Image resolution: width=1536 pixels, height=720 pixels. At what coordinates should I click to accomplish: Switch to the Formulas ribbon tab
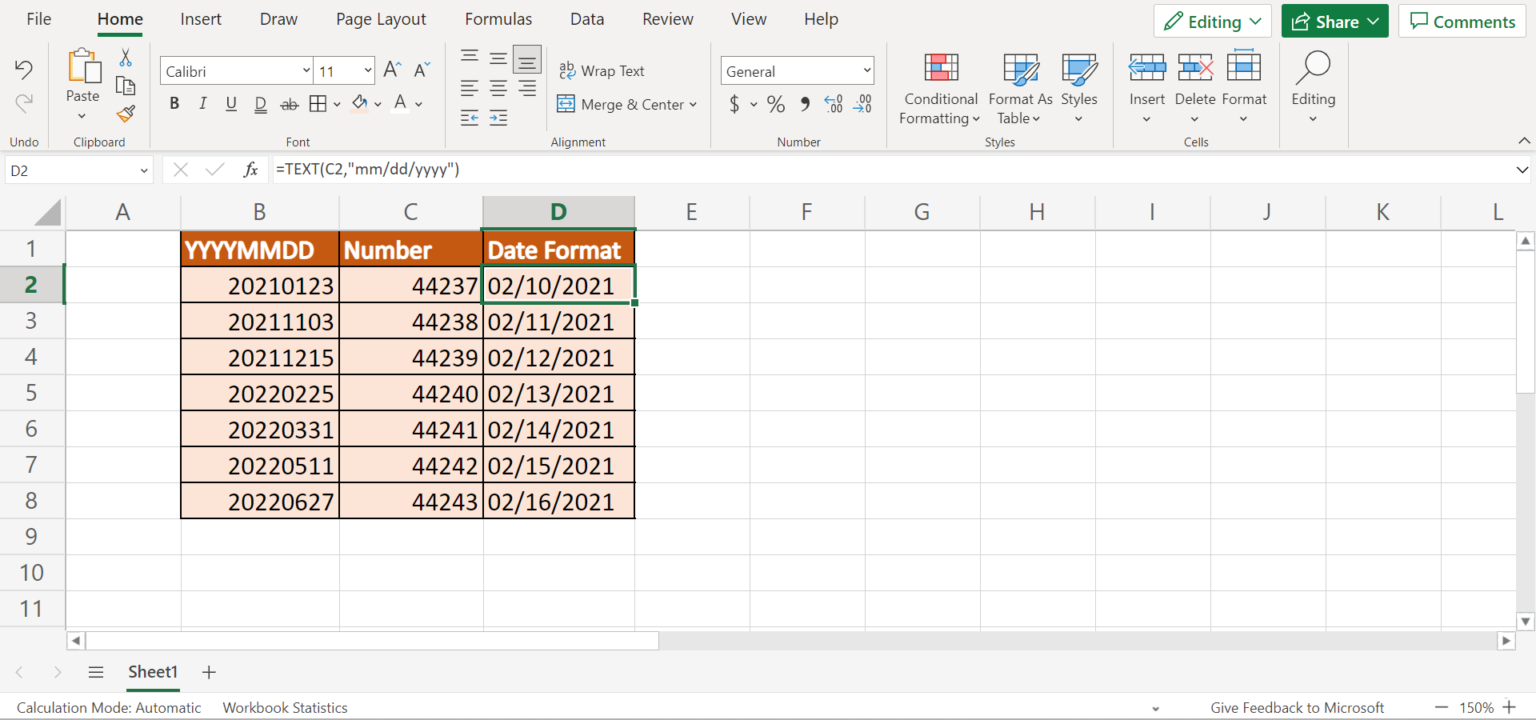[x=498, y=18]
